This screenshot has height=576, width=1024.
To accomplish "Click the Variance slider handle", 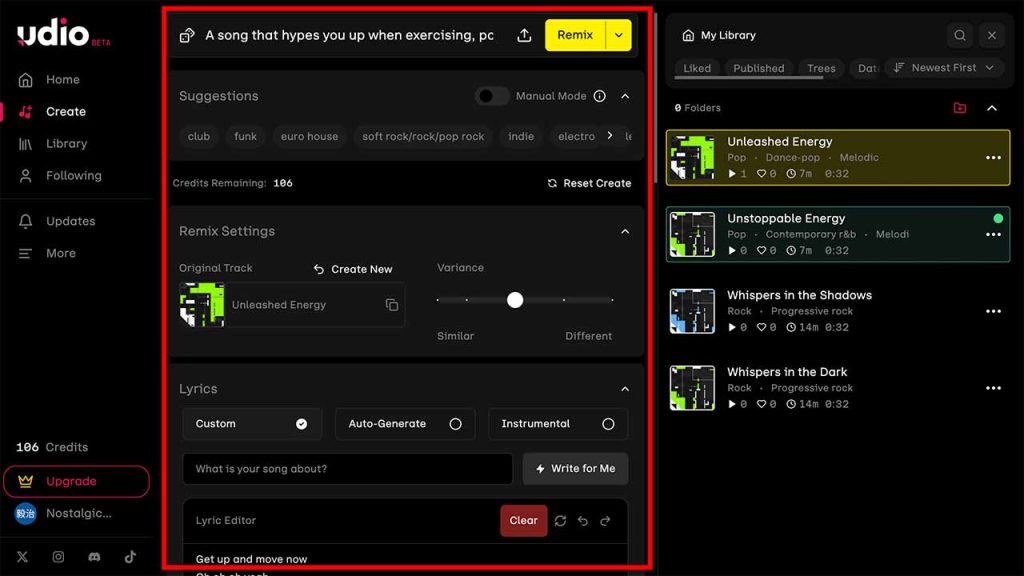I will [515, 300].
